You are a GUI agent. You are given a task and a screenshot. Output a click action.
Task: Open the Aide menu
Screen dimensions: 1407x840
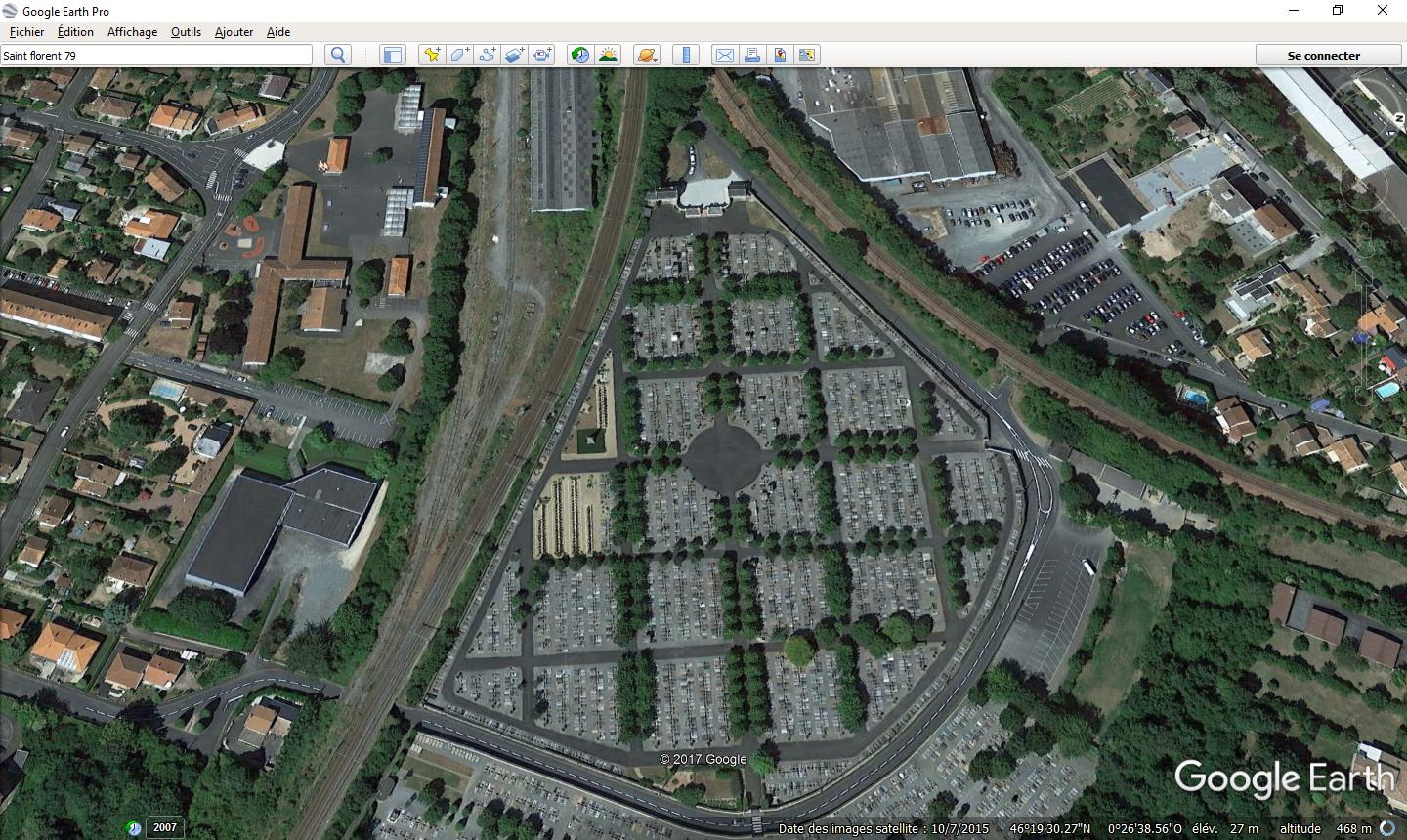tap(278, 31)
